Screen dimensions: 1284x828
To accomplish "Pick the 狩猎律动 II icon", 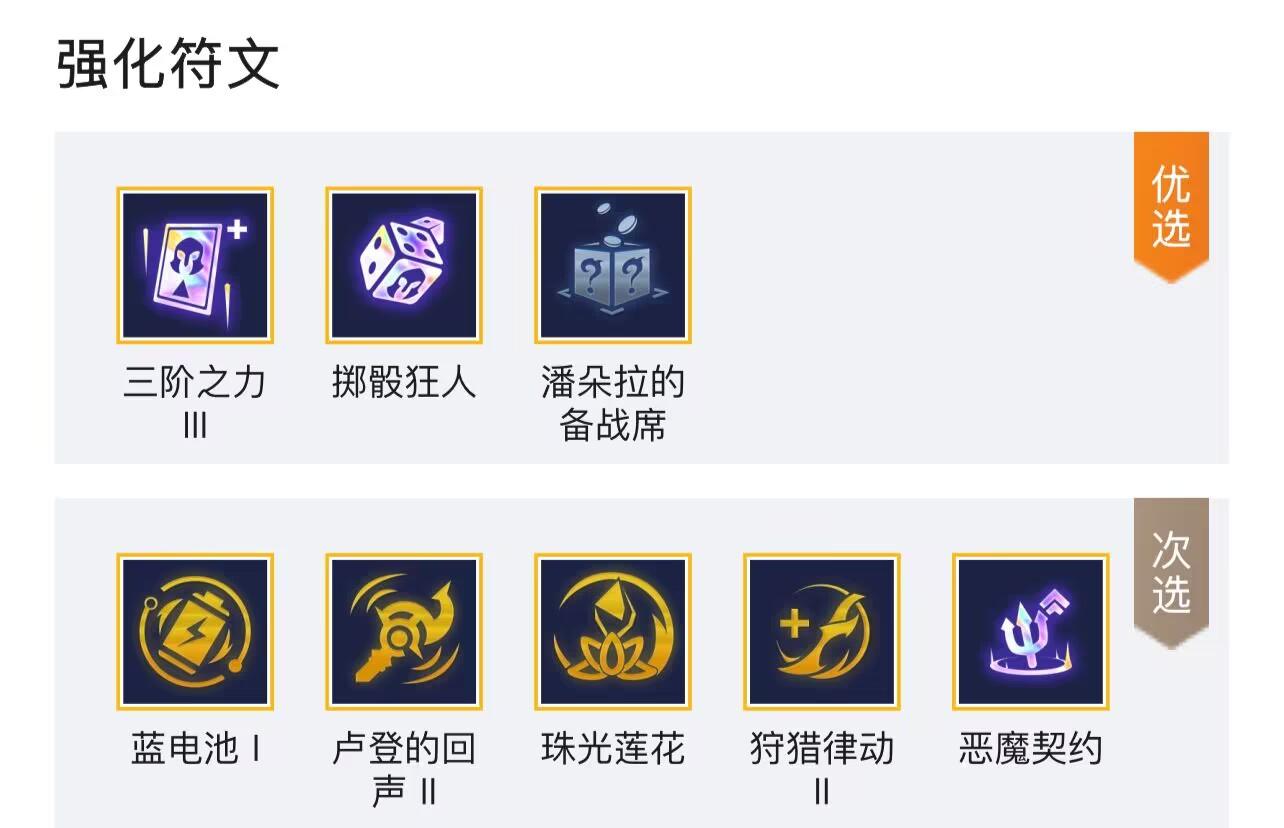I will click(x=822, y=632).
